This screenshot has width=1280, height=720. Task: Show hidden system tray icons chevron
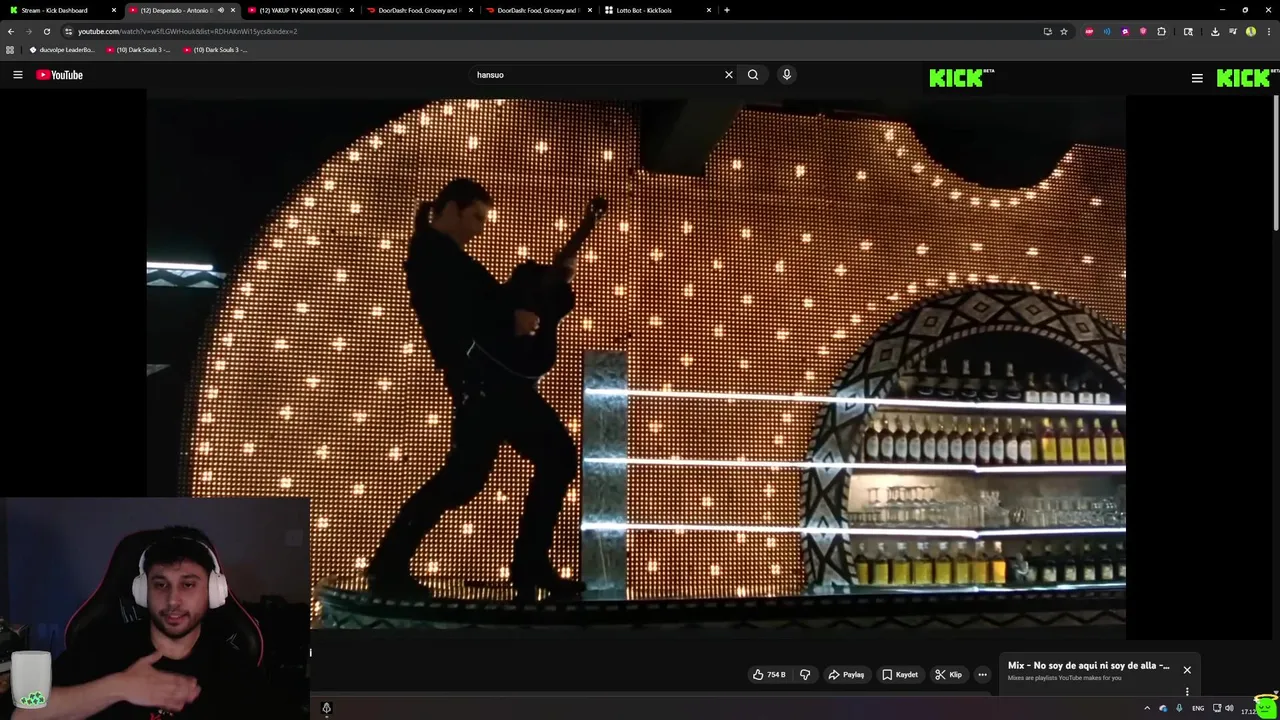tap(1147, 708)
